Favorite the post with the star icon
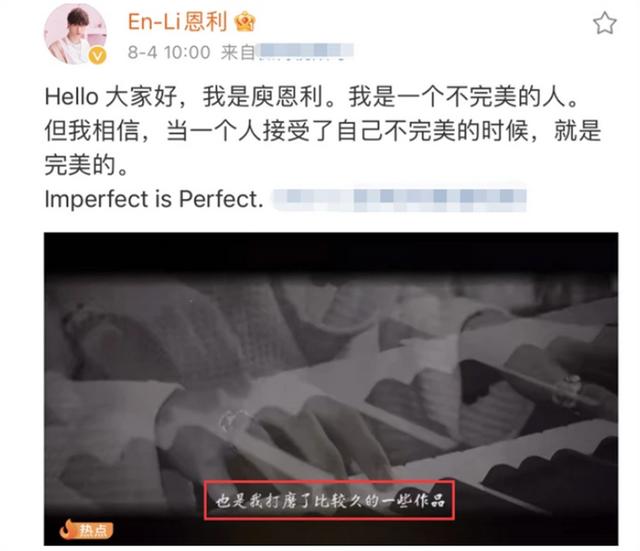 tap(604, 23)
